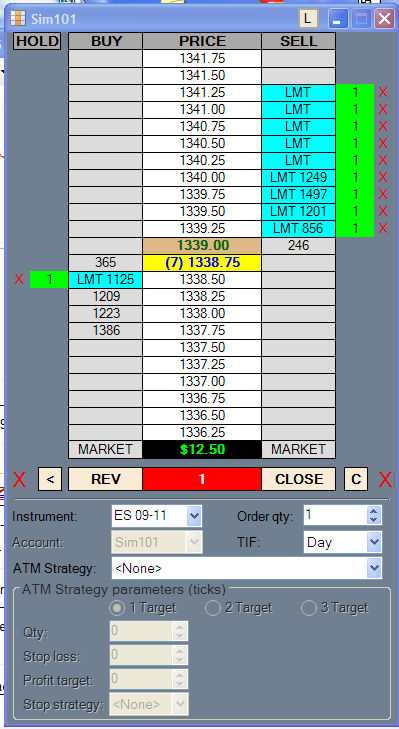Click green quantity cell beside LMT 1125

click(49, 279)
